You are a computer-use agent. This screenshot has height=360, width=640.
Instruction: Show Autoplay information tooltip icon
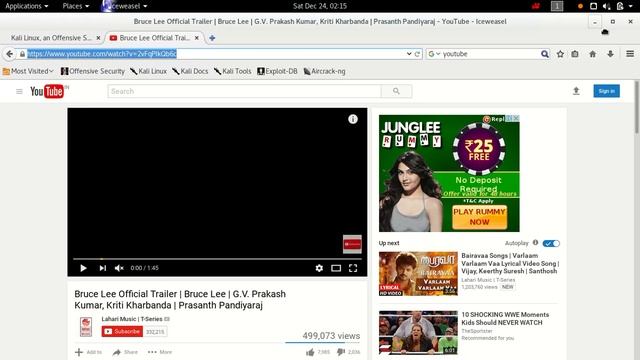click(536, 242)
